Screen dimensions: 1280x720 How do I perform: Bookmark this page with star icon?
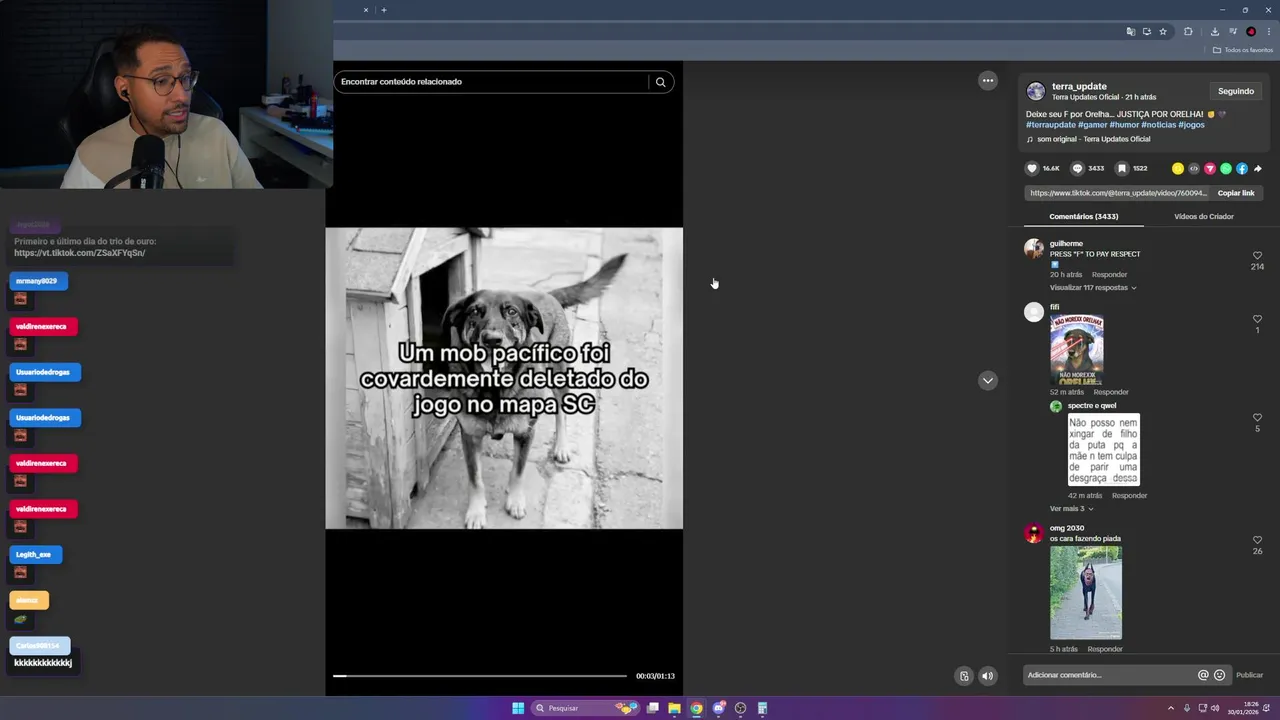coord(1163,32)
